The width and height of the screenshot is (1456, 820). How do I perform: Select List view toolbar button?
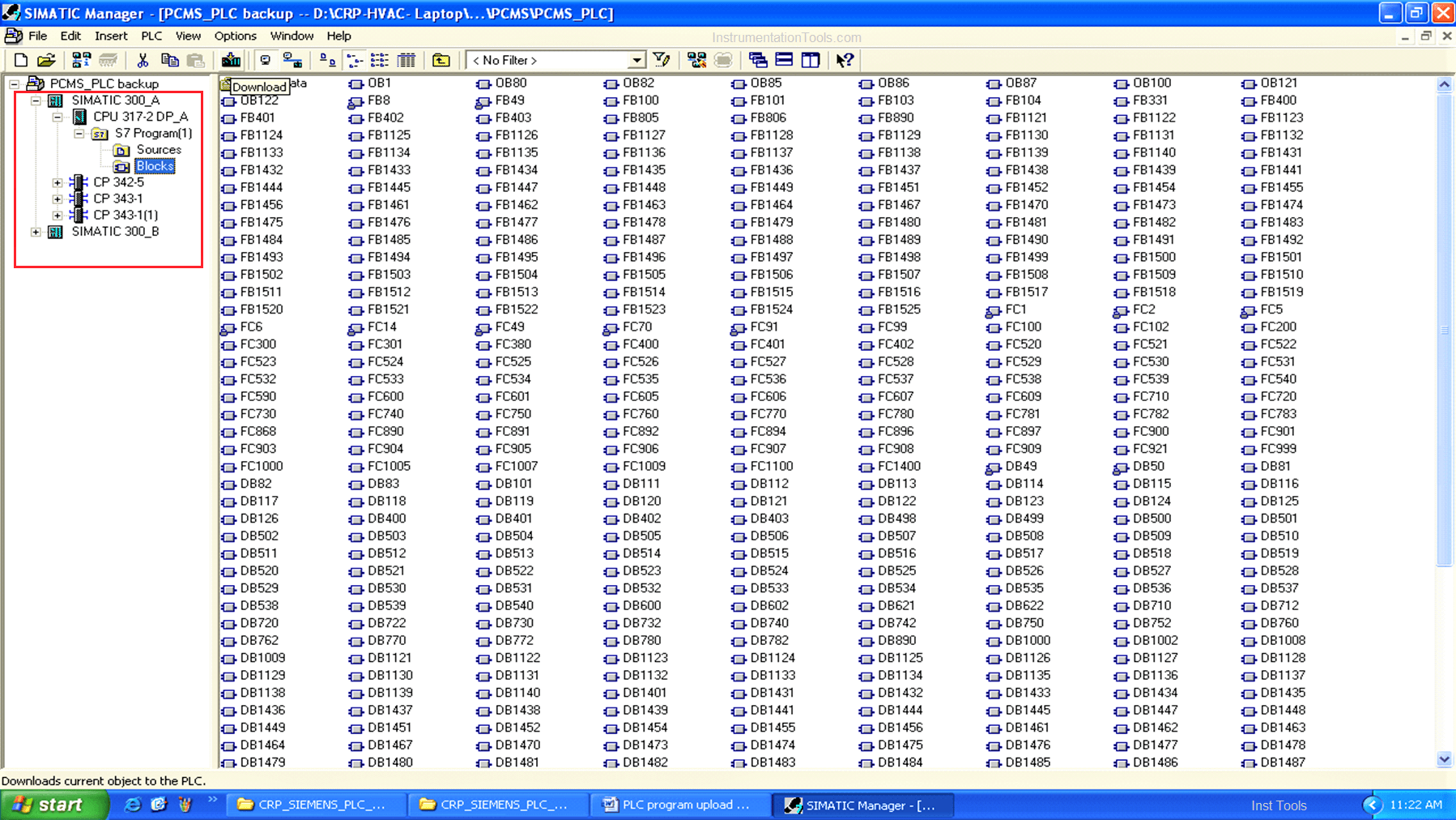click(380, 60)
